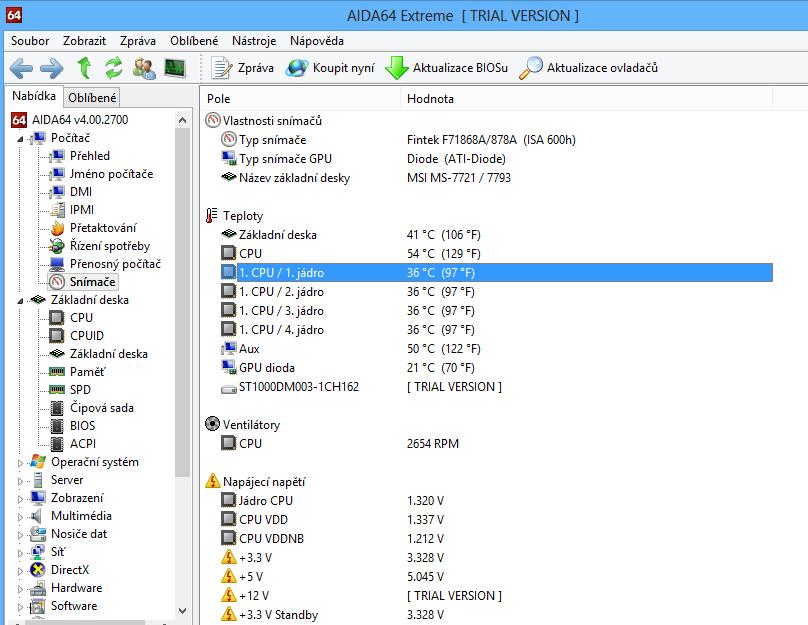Select Snímače sensor tree item
This screenshot has height=625, width=808.
coord(82,282)
